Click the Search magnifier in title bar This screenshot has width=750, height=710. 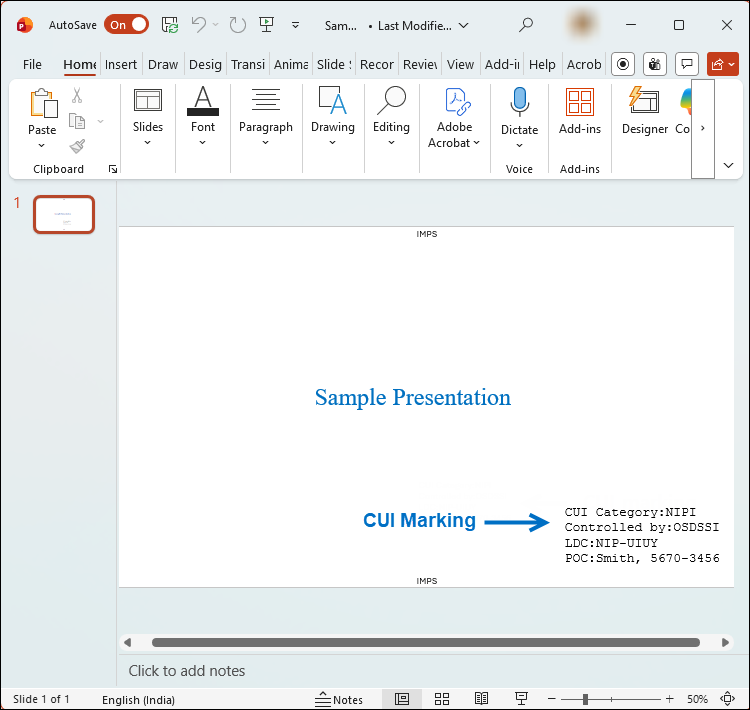point(526,25)
